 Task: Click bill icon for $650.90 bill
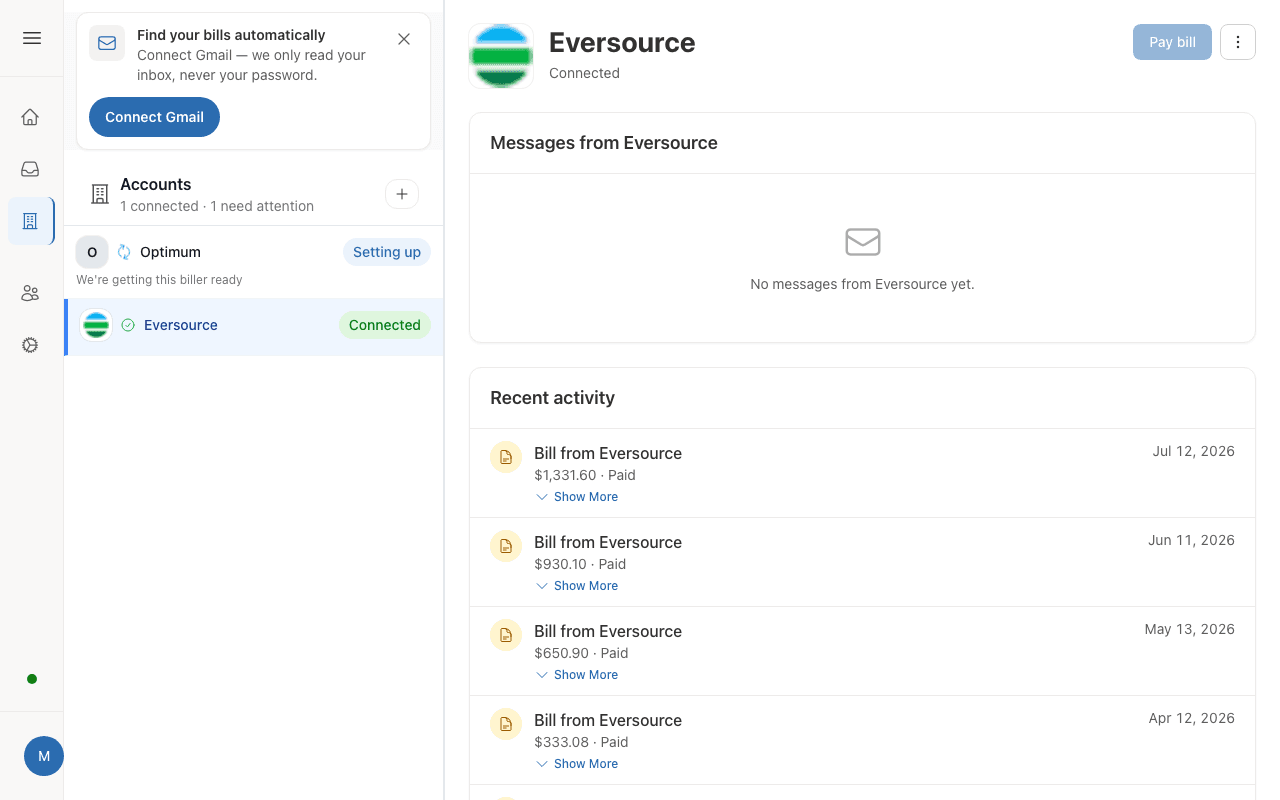[x=506, y=635]
